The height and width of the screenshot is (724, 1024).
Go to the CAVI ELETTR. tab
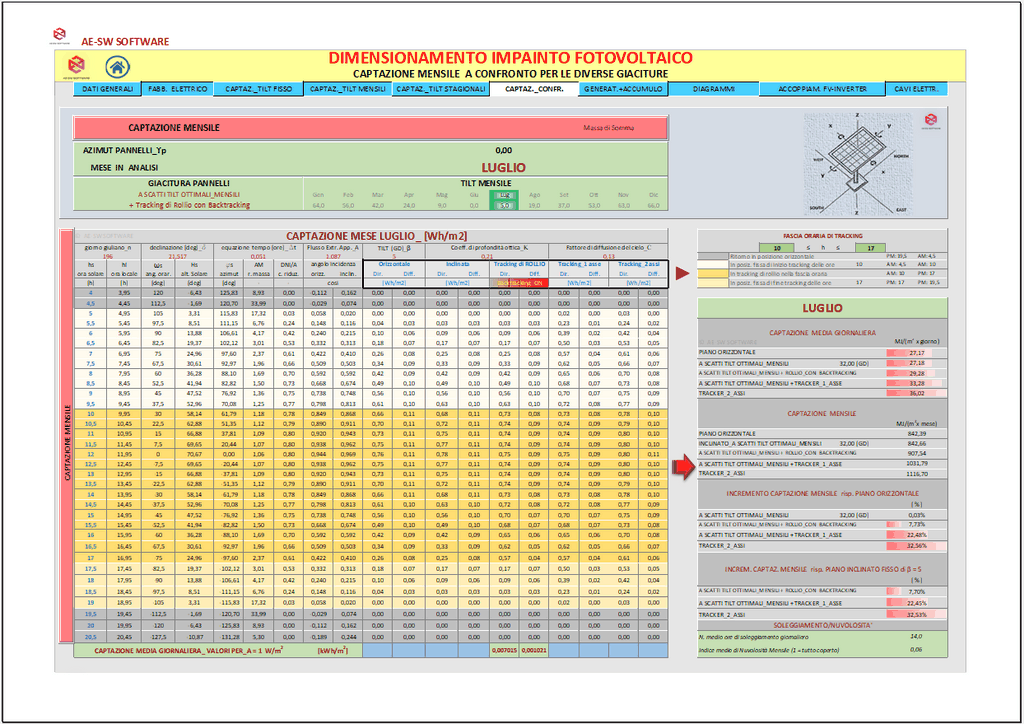click(915, 89)
